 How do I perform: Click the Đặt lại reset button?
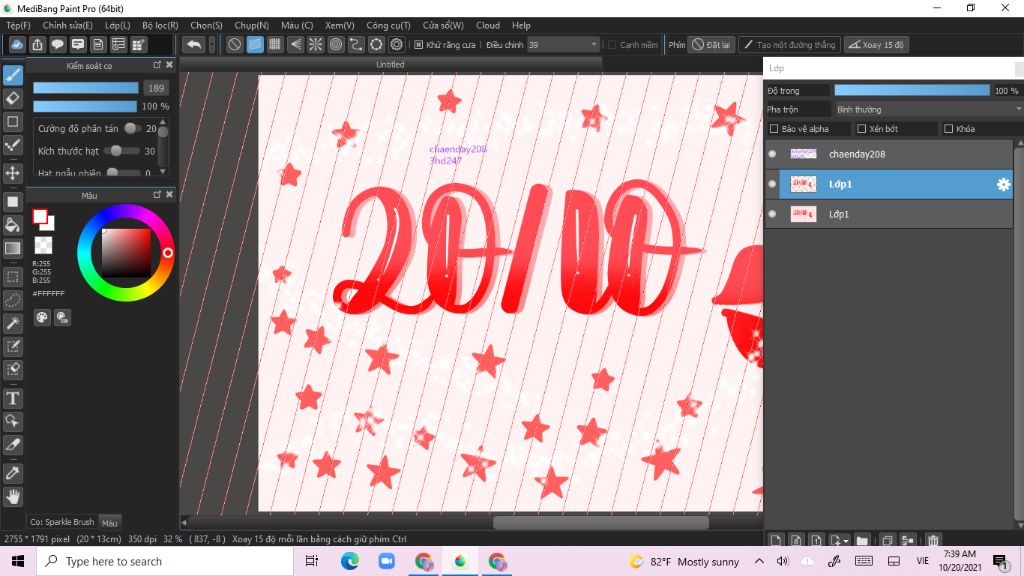[711, 44]
